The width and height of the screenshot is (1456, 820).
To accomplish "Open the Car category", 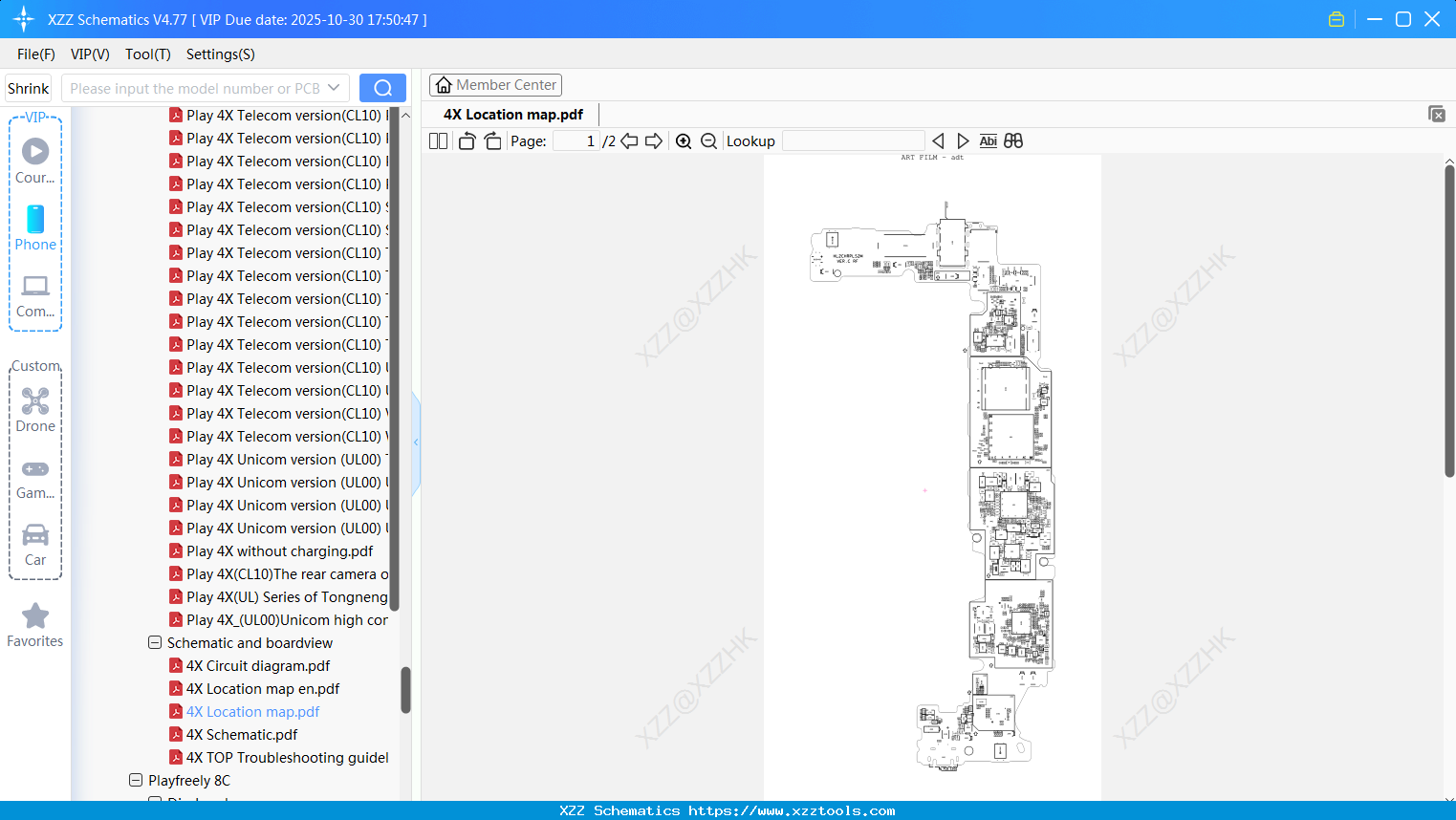I will coord(35,545).
